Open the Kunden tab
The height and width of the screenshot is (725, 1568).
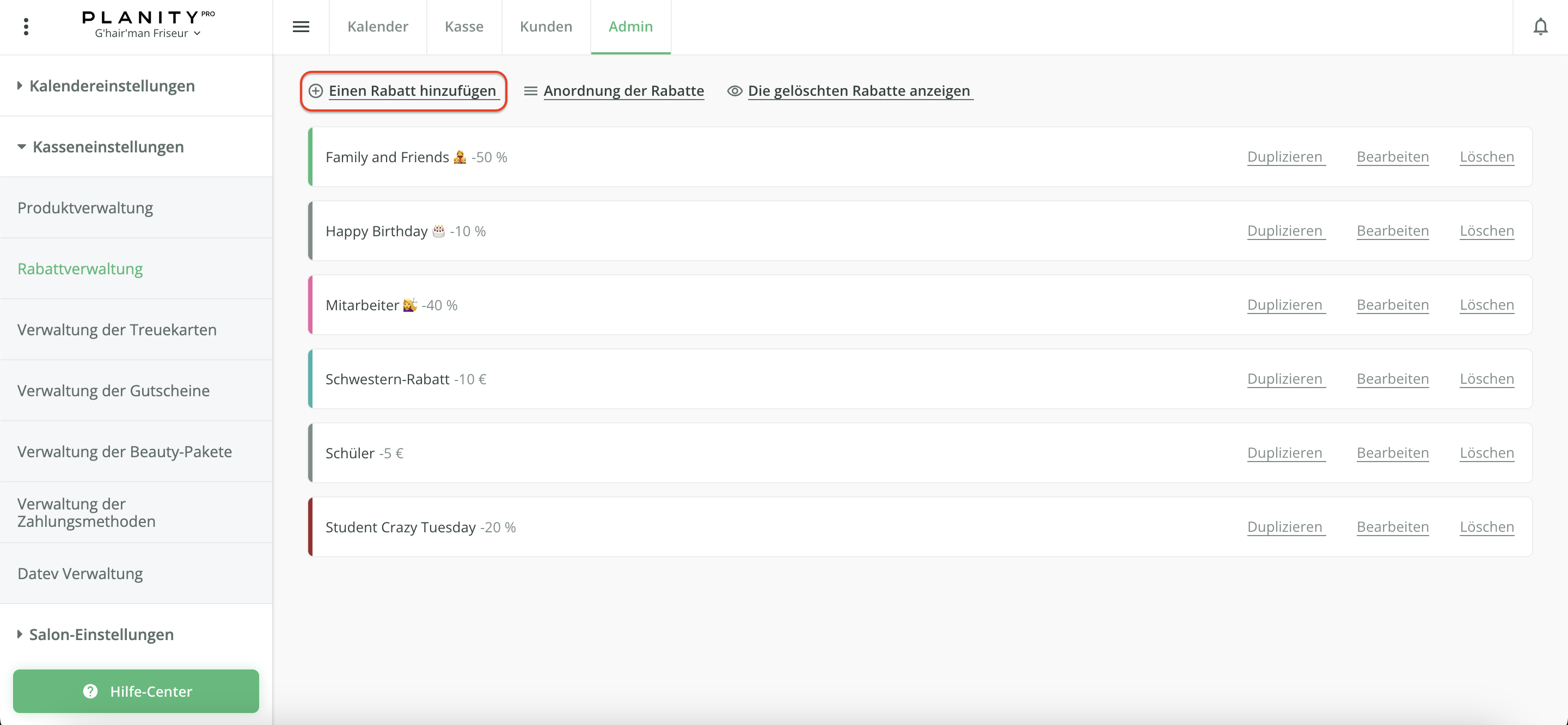click(x=546, y=27)
